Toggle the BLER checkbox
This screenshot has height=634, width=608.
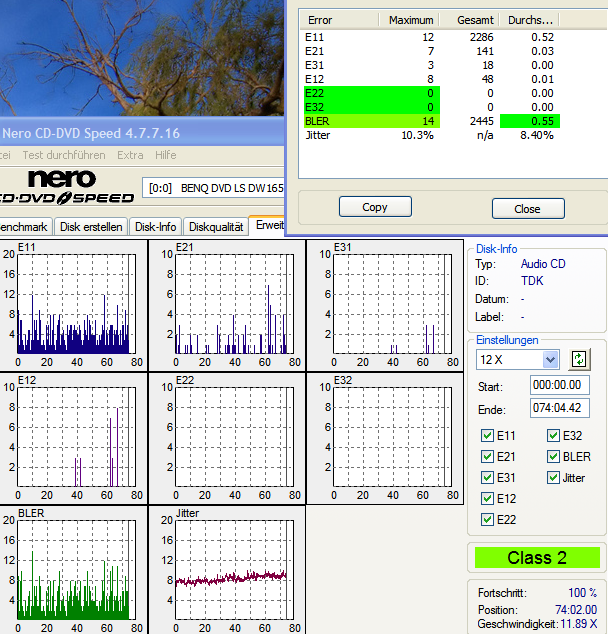point(554,456)
